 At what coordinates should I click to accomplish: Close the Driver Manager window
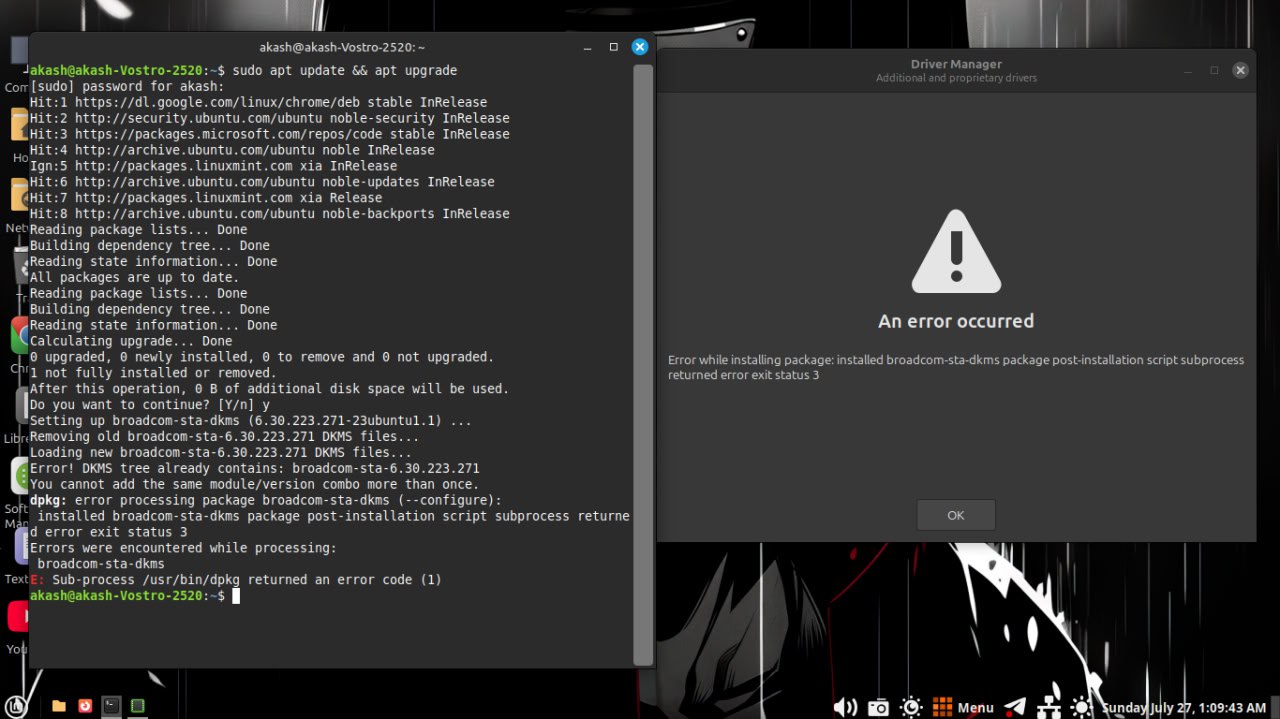pyautogui.click(x=1240, y=70)
